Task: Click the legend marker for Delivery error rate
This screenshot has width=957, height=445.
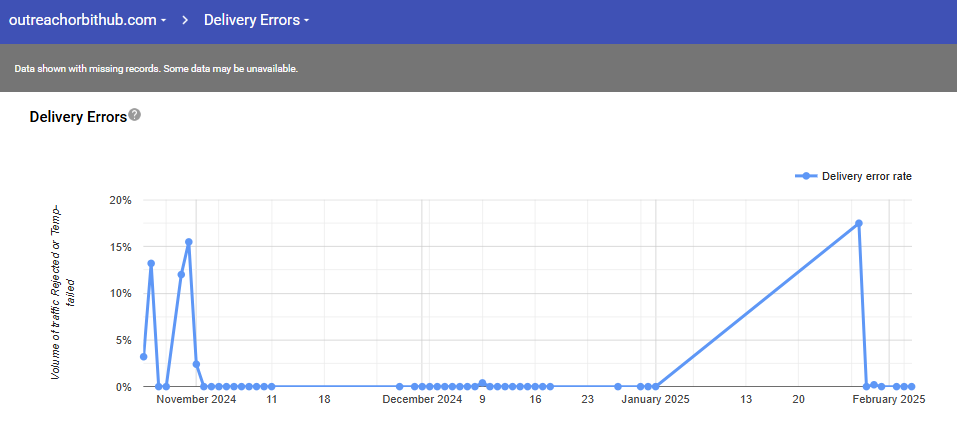Action: point(806,176)
